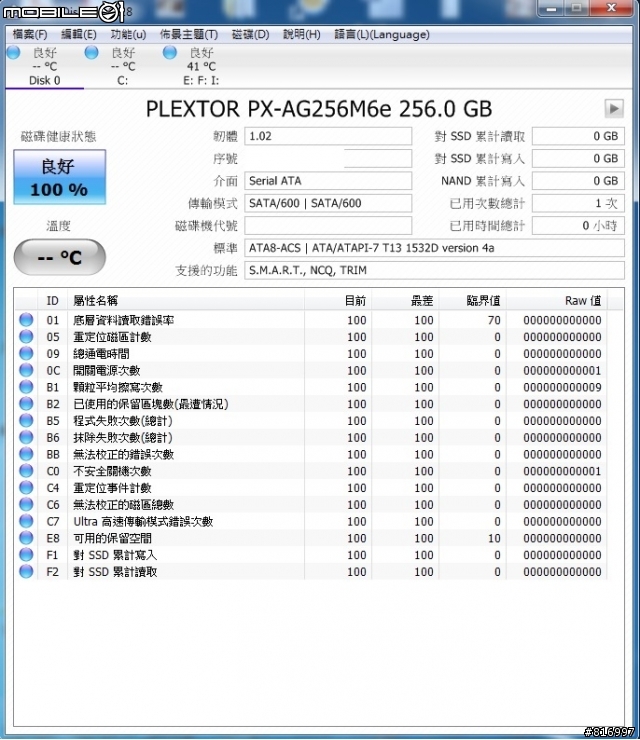Click the power on hours value 0 小時
The width and height of the screenshot is (640, 740).
(x=578, y=226)
